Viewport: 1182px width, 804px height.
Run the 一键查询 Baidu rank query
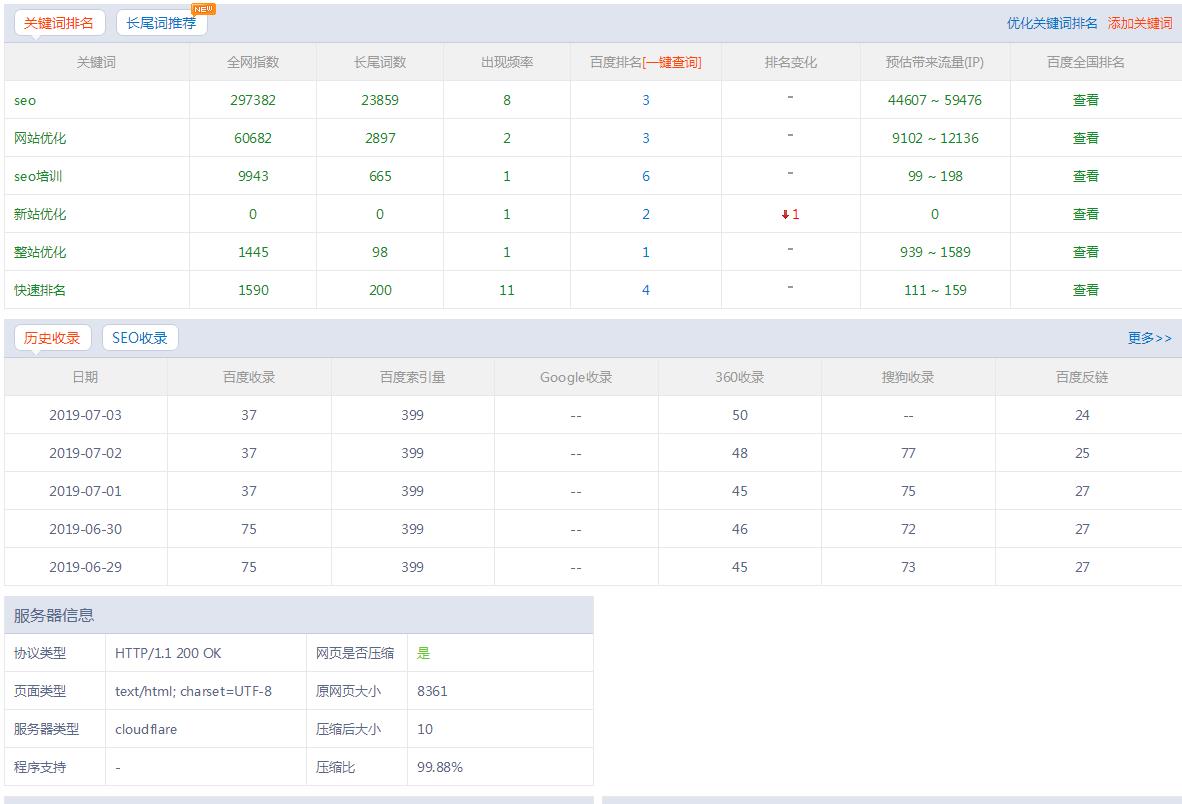[672, 63]
